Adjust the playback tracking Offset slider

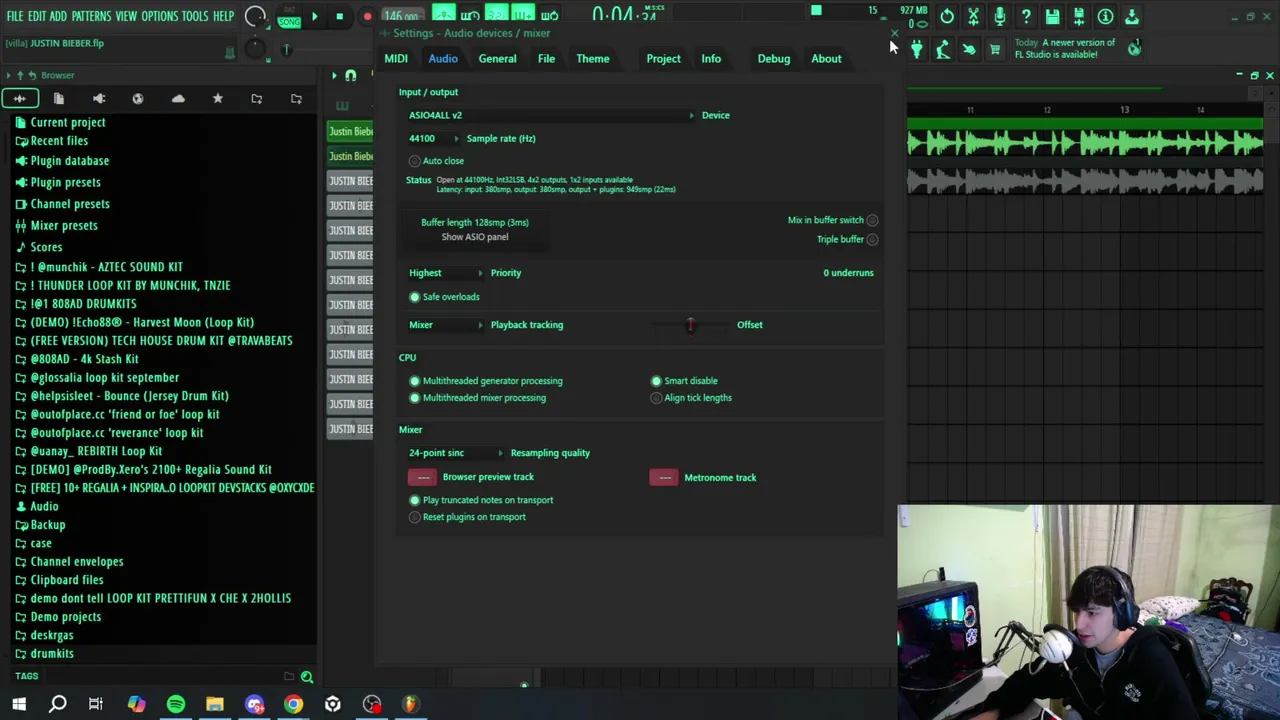(690, 325)
